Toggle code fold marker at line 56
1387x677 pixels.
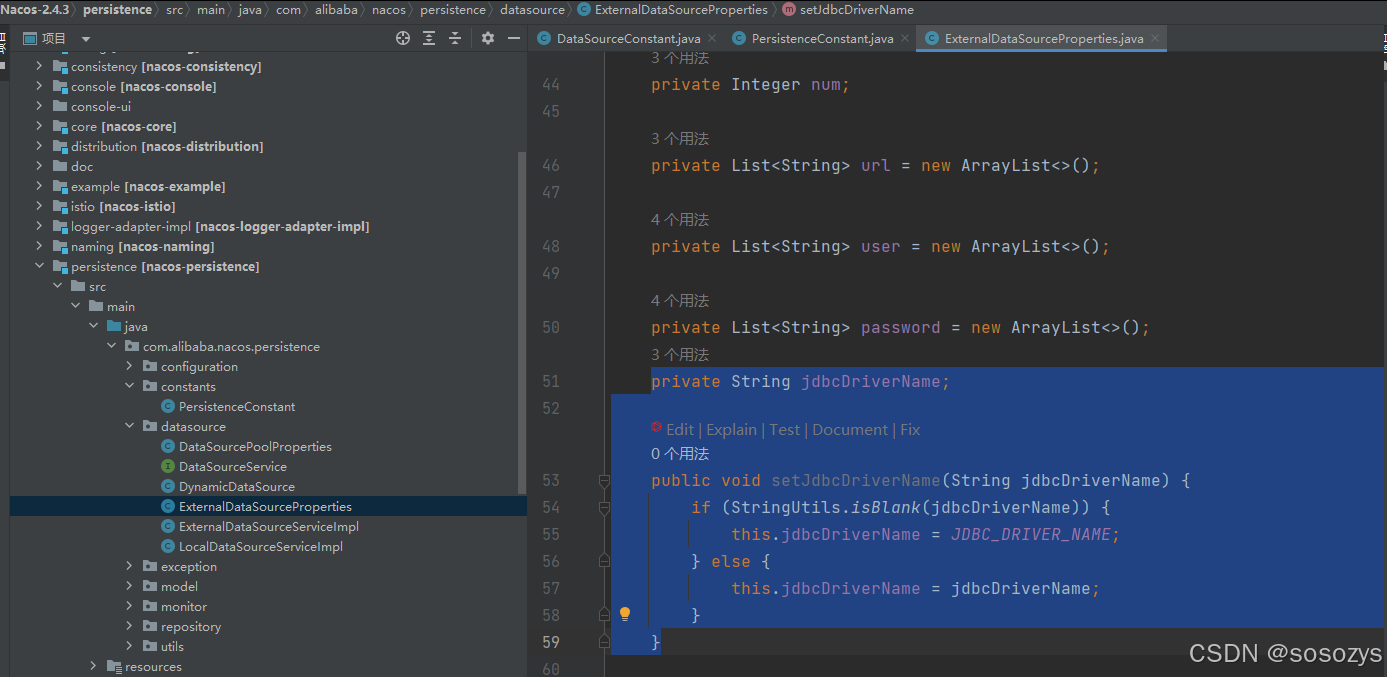point(604,561)
